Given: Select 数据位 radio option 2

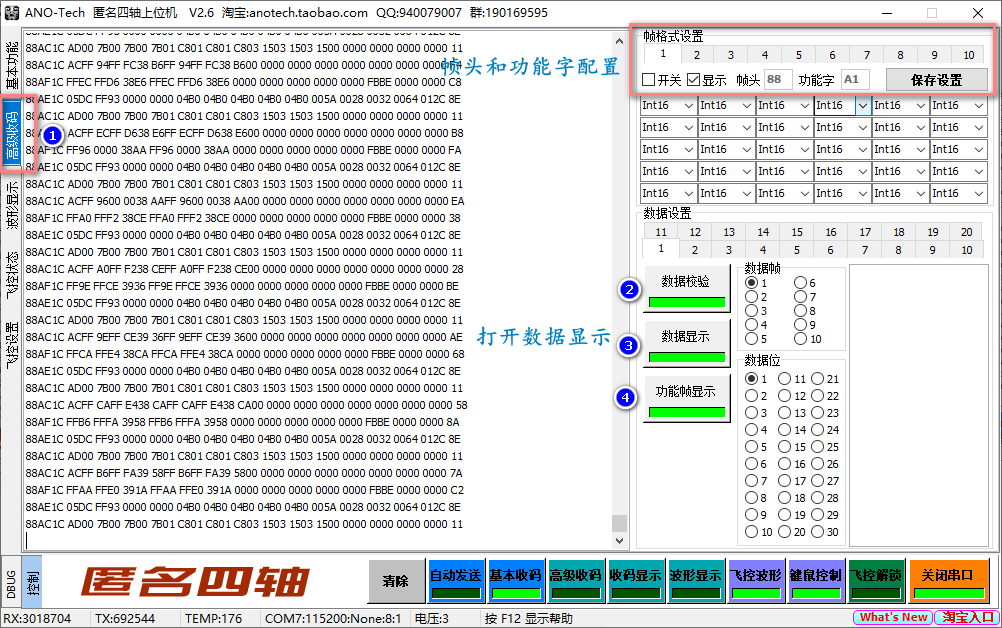Looking at the screenshot, I should 752,396.
